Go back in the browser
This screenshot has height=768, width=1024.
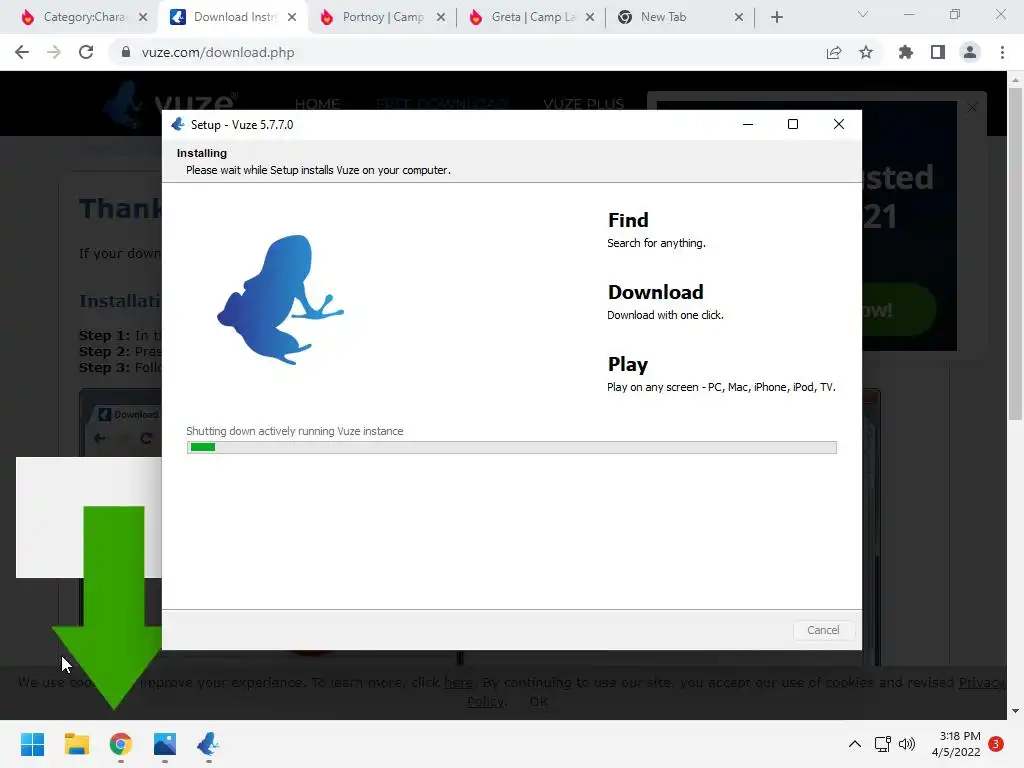click(x=22, y=52)
